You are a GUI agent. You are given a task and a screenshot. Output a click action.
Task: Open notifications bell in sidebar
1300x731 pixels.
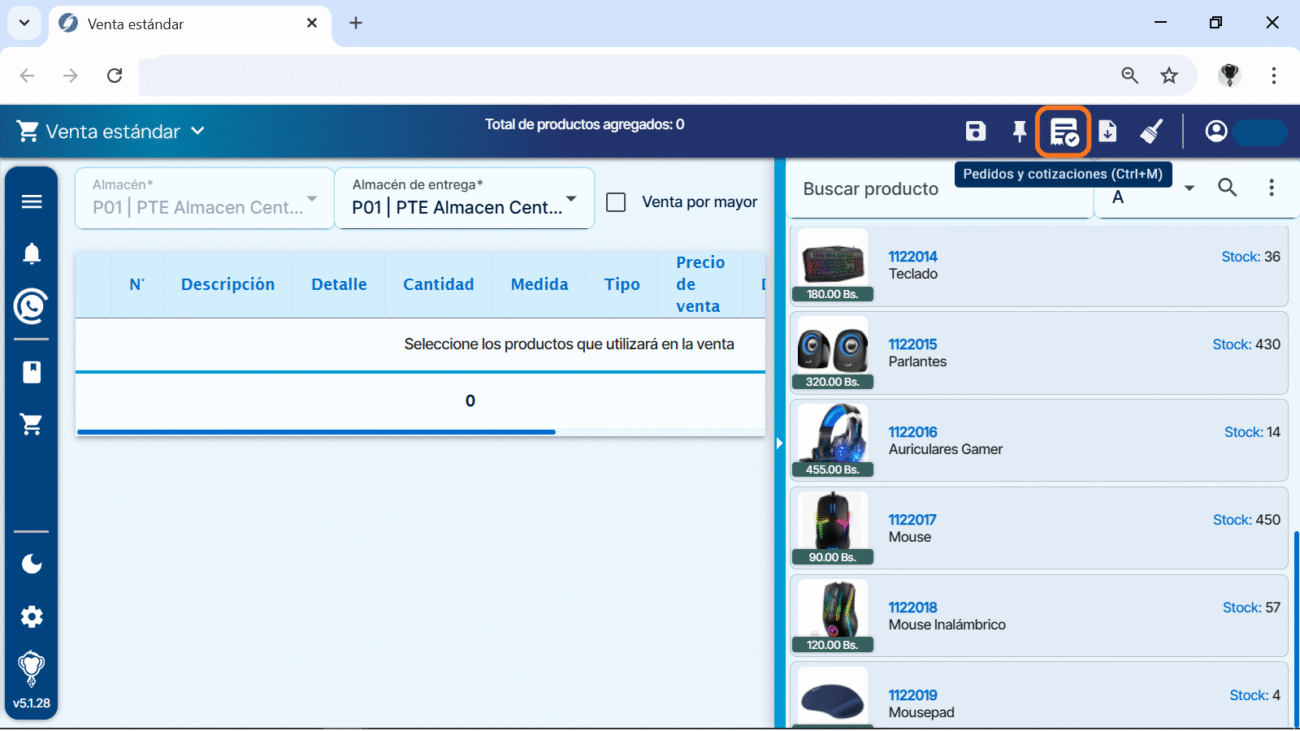coord(32,254)
